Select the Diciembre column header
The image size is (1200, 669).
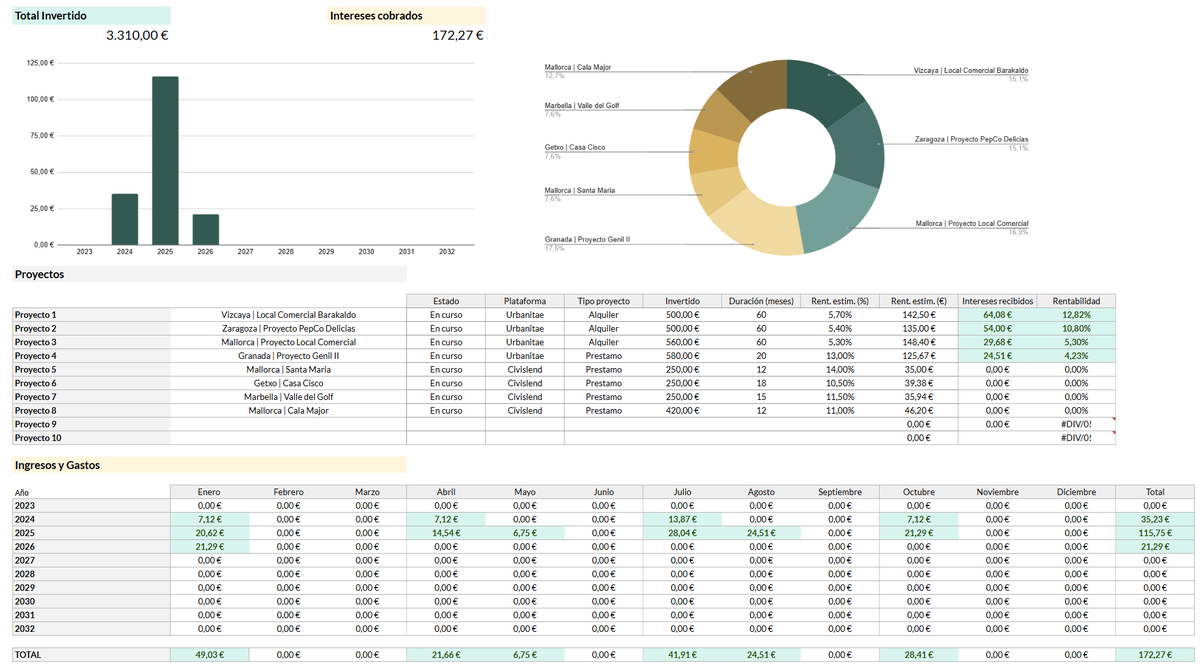click(x=1076, y=492)
